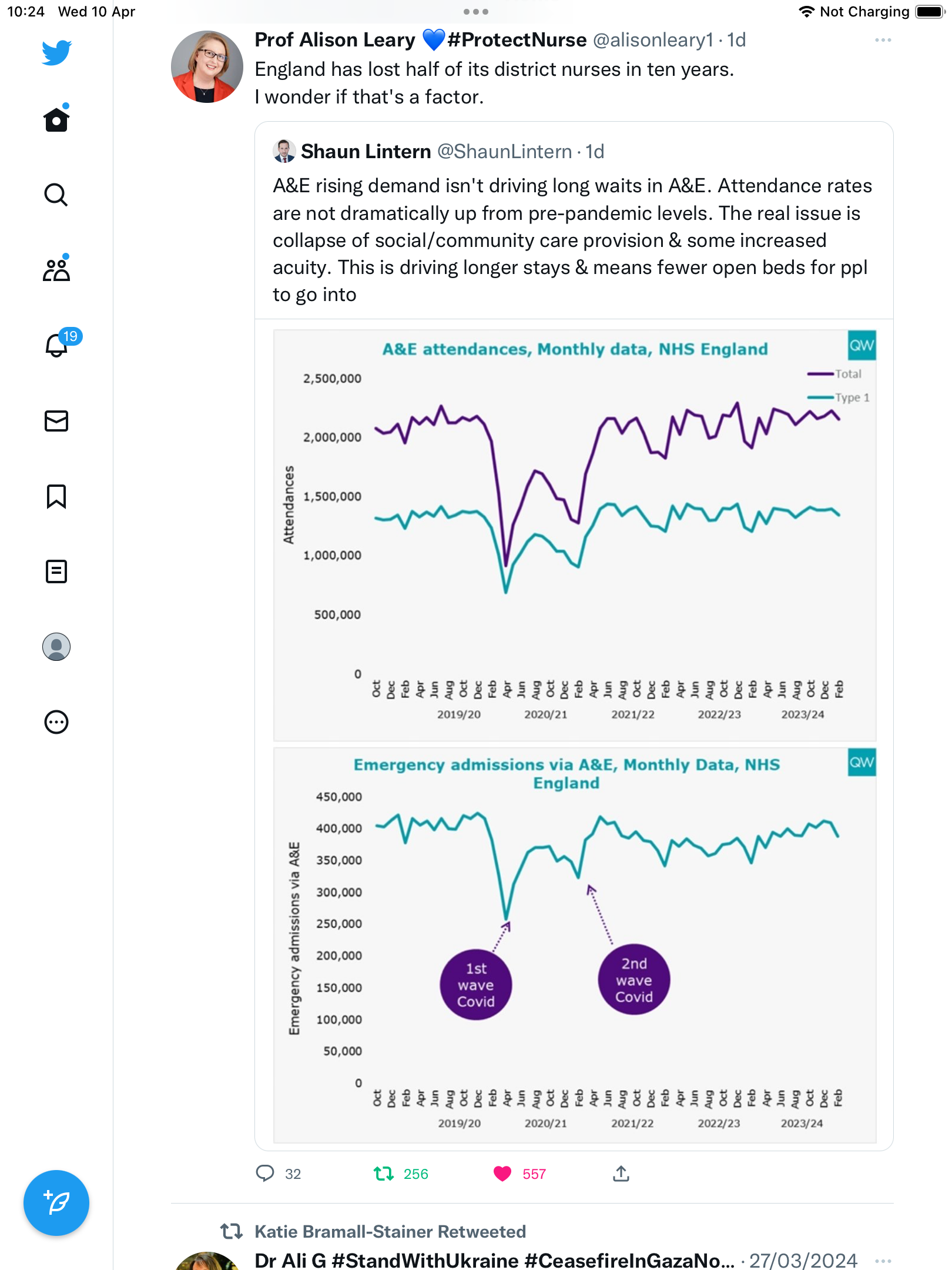This screenshot has width=952, height=1270.
Task: Open Prof Alison Leary profile name
Action: coord(421,40)
